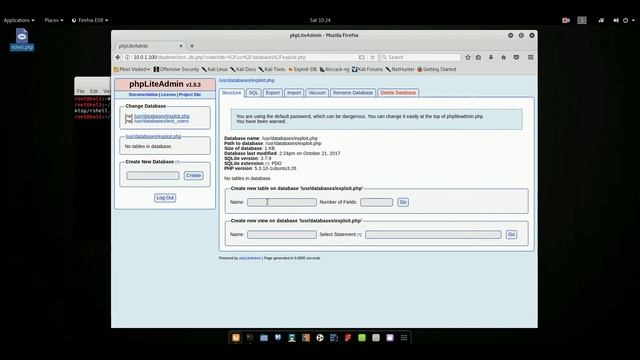Screen dimensions: 640x360
Task: Switch to the Export tab
Action: (273, 93)
